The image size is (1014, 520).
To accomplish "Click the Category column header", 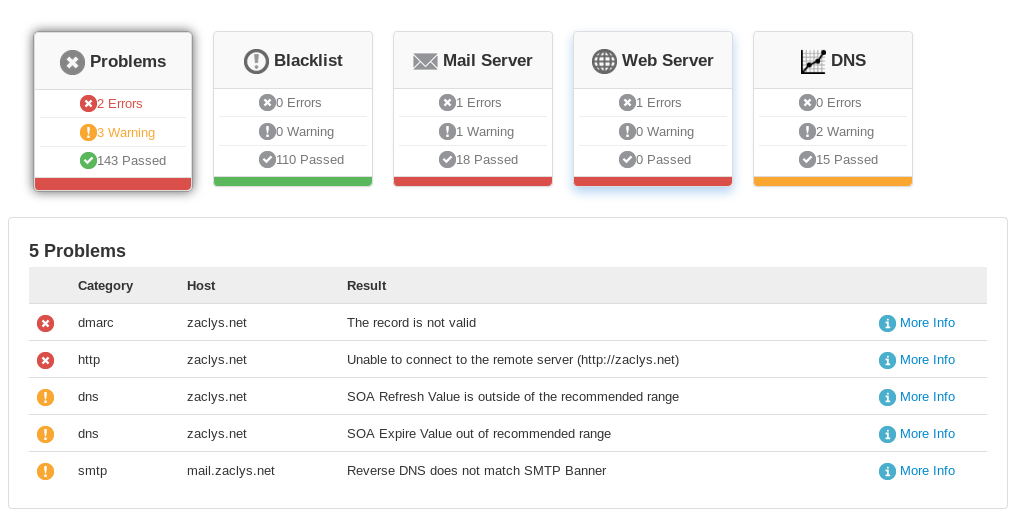I will click(105, 286).
